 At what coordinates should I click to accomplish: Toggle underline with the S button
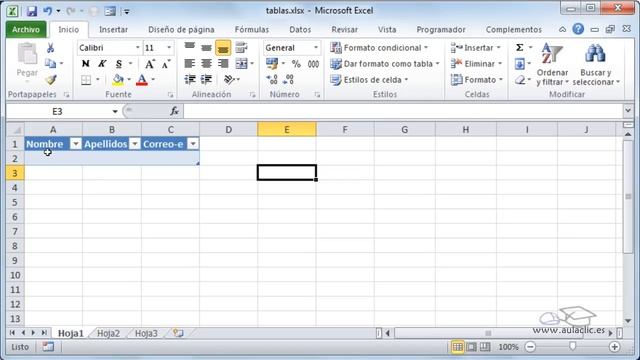pos(118,64)
